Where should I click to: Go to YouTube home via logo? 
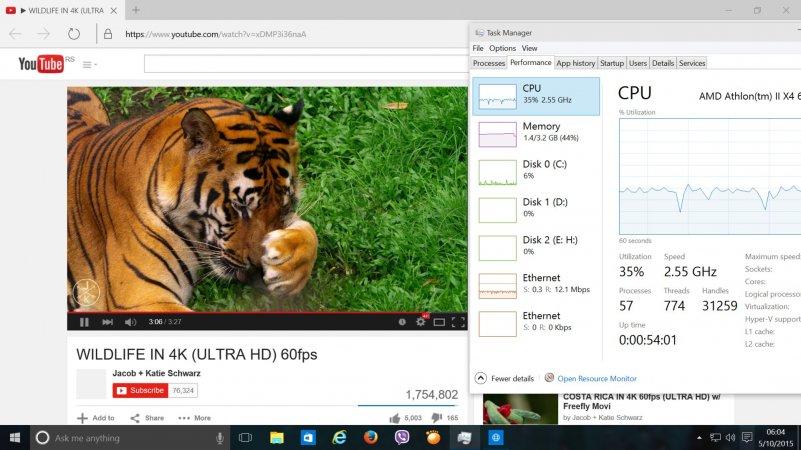tap(41, 64)
